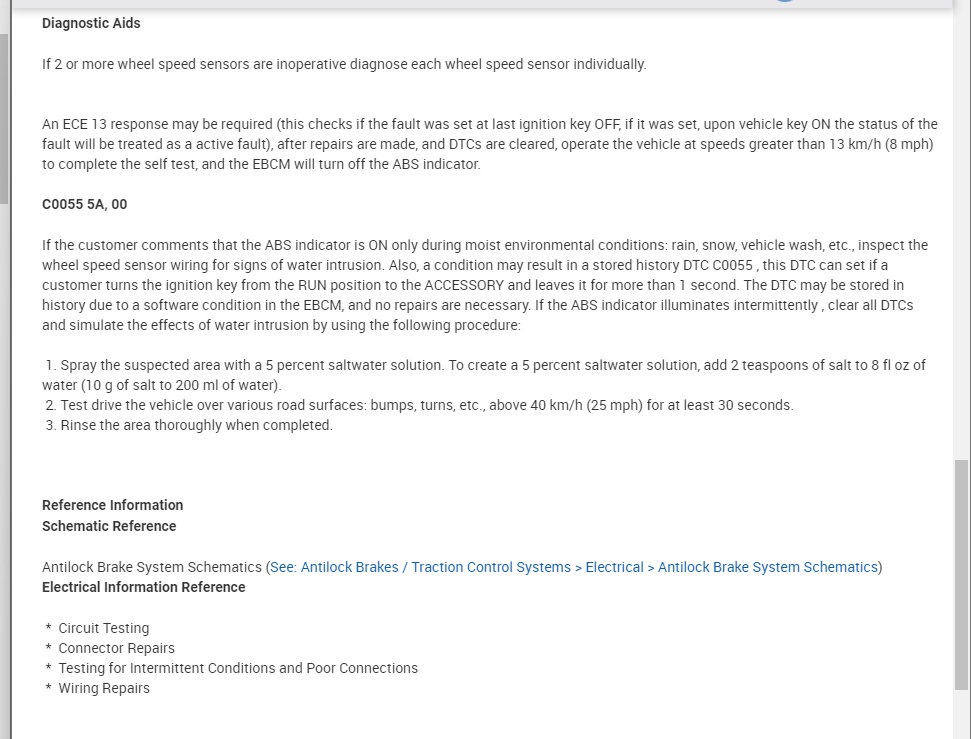Click the left-edge vertical scrollbar thumb
This screenshot has height=739, width=971.
[4, 120]
